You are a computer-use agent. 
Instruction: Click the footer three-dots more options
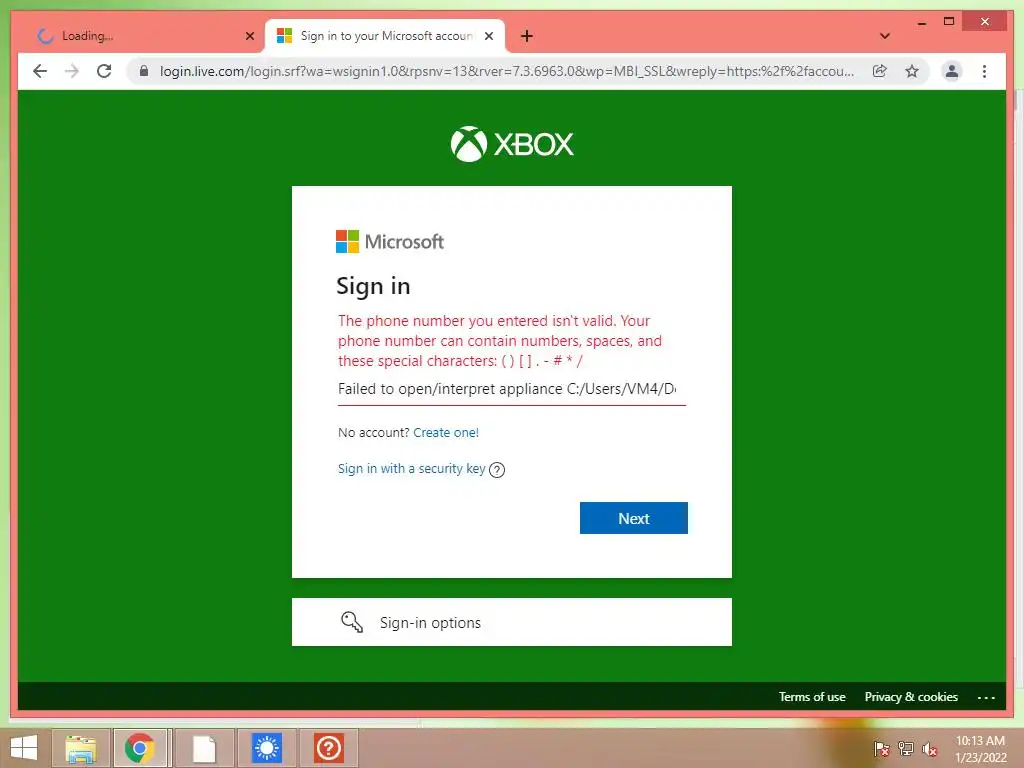(x=985, y=697)
